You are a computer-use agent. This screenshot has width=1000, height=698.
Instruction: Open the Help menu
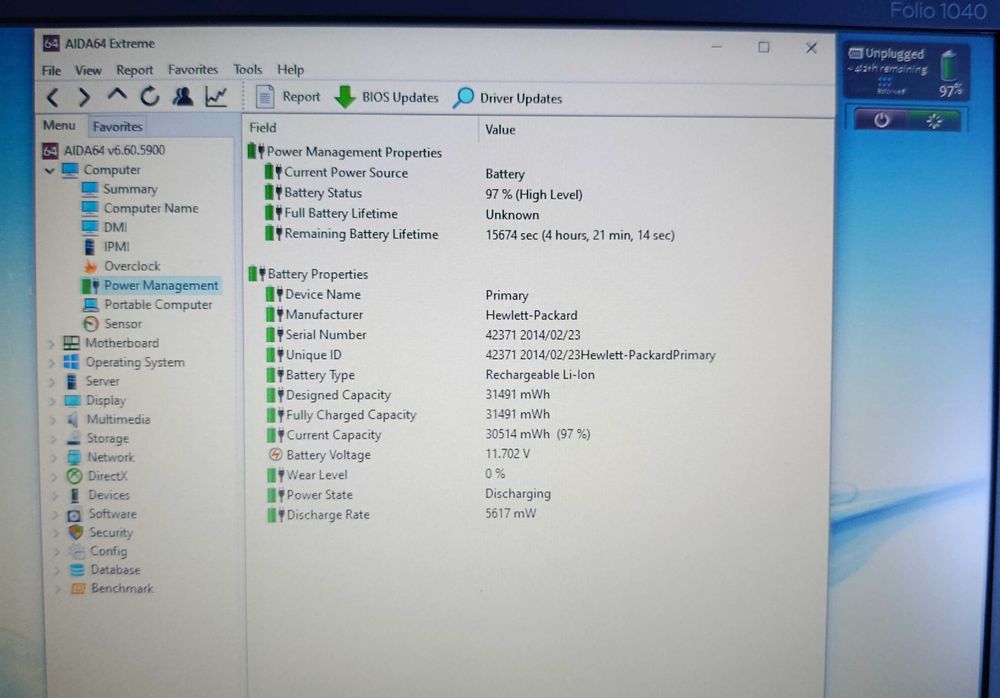290,70
